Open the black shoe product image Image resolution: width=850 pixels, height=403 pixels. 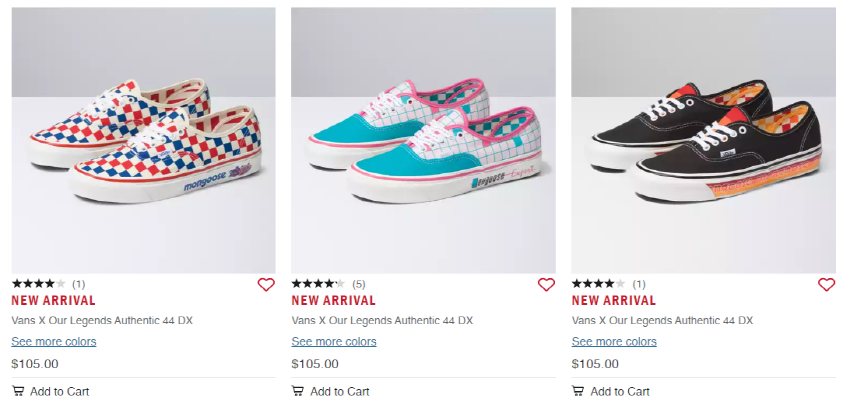704,140
